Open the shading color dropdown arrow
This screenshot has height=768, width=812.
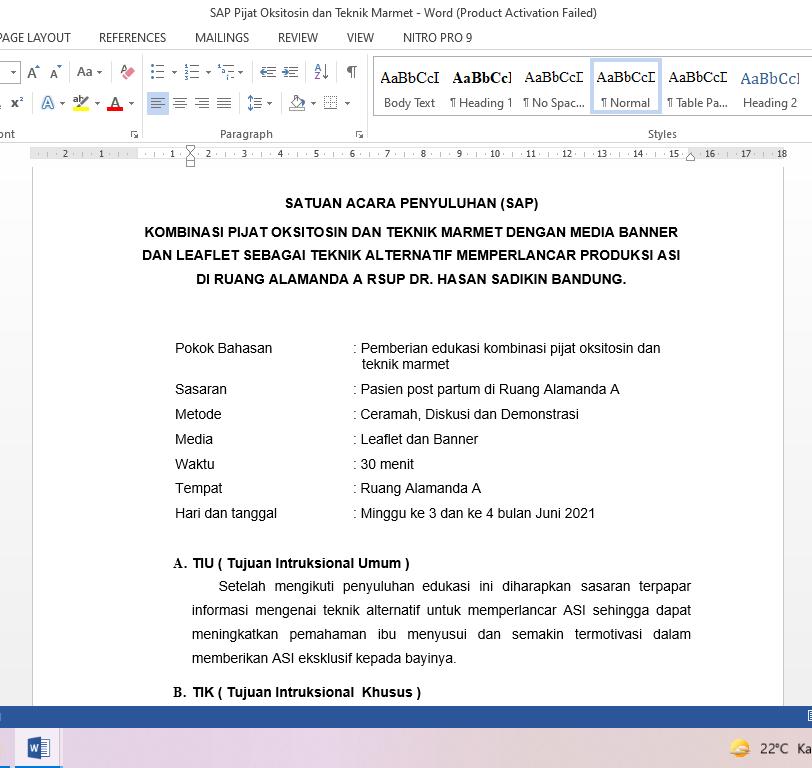point(313,104)
